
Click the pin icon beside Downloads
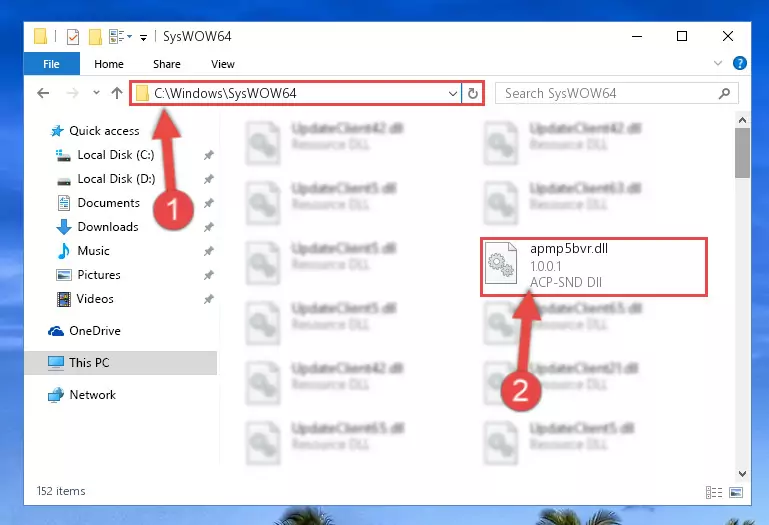[209, 227]
